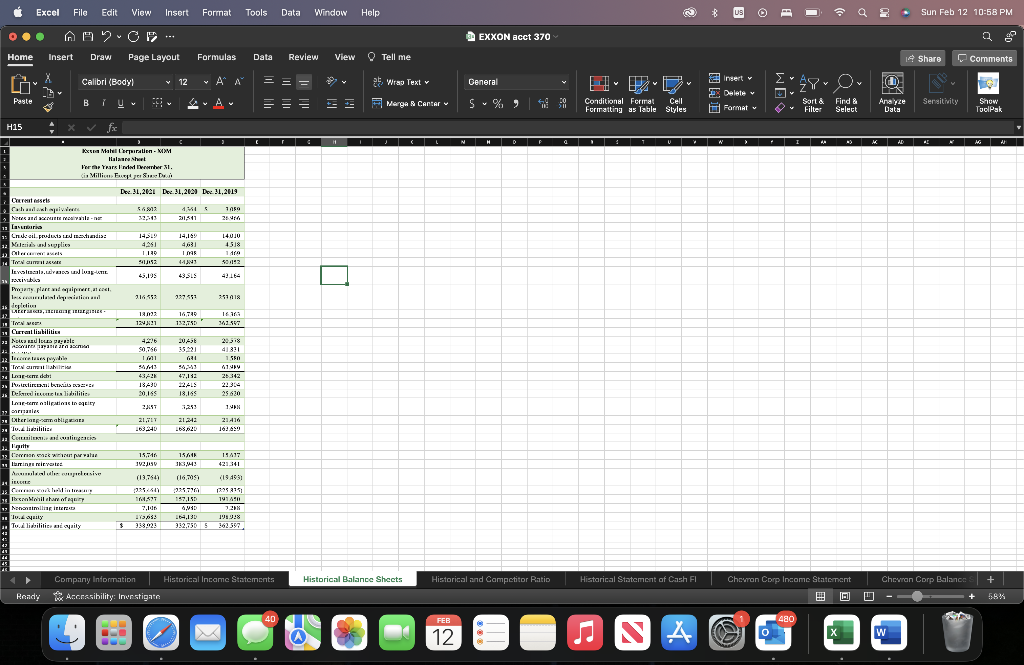
Task: Open the font name combo box
Action: 125,82
